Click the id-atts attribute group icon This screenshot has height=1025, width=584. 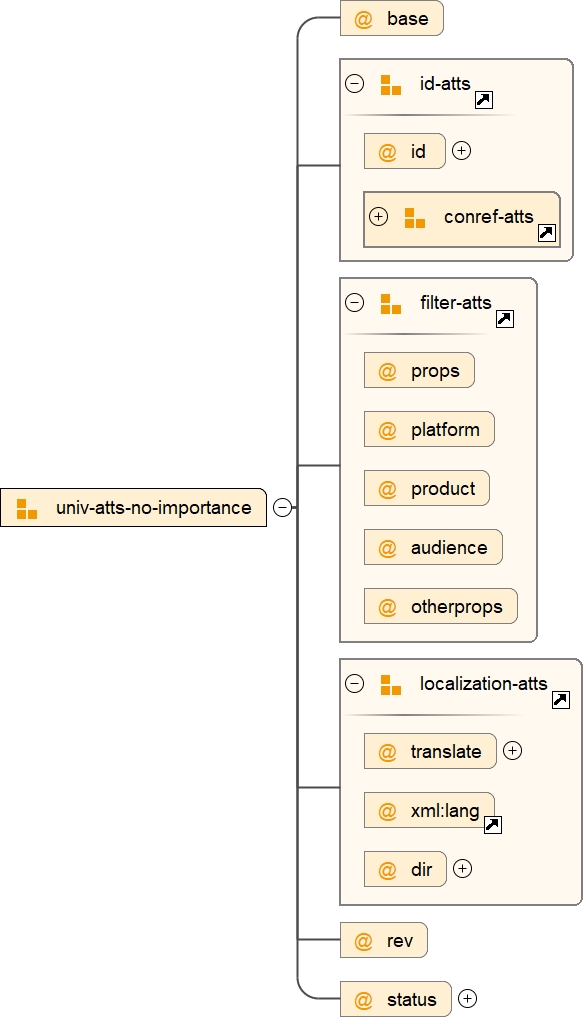coord(391,85)
